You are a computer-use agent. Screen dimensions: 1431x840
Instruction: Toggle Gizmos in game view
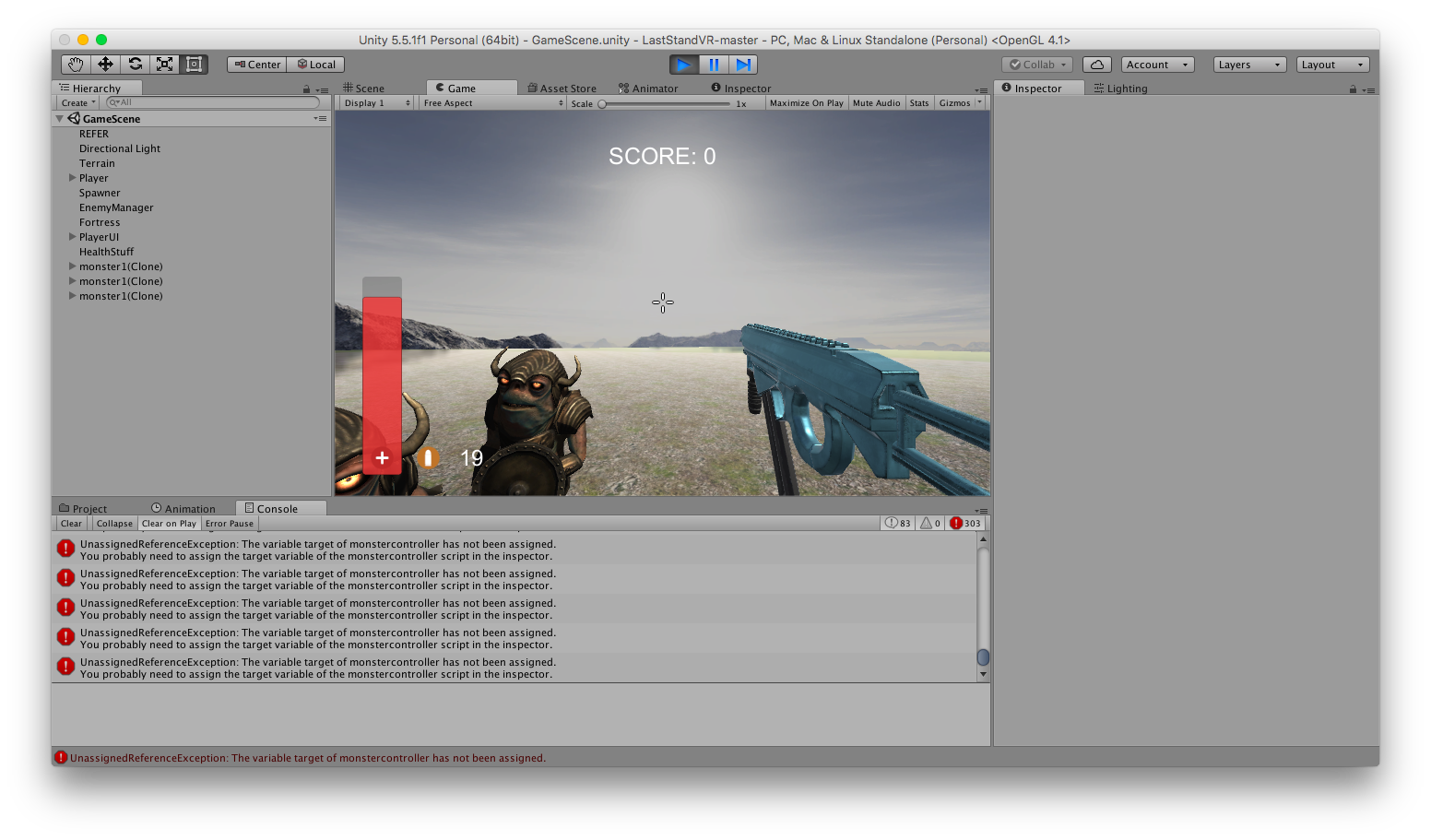tap(954, 103)
